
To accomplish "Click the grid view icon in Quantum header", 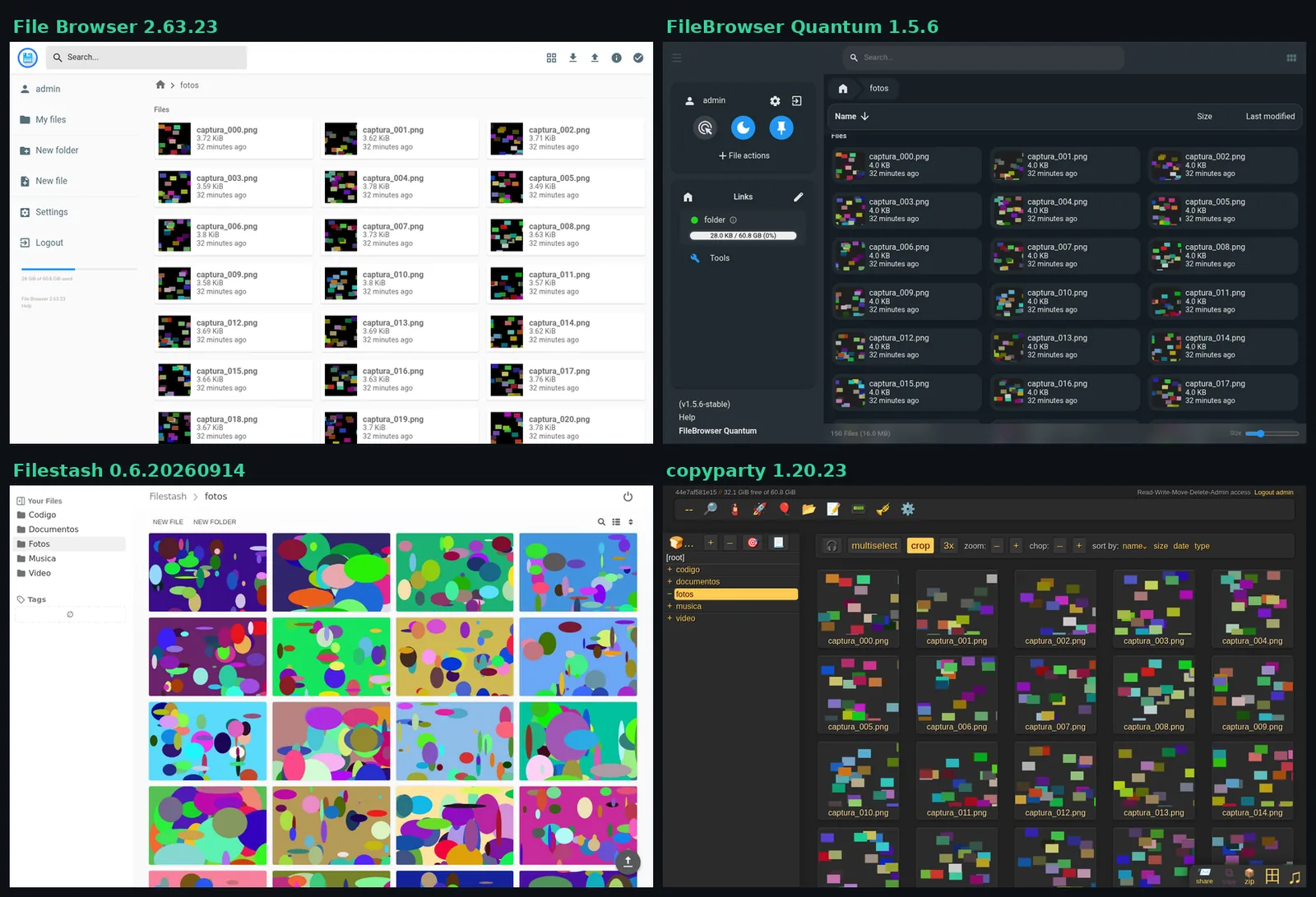I will pos(1291,58).
